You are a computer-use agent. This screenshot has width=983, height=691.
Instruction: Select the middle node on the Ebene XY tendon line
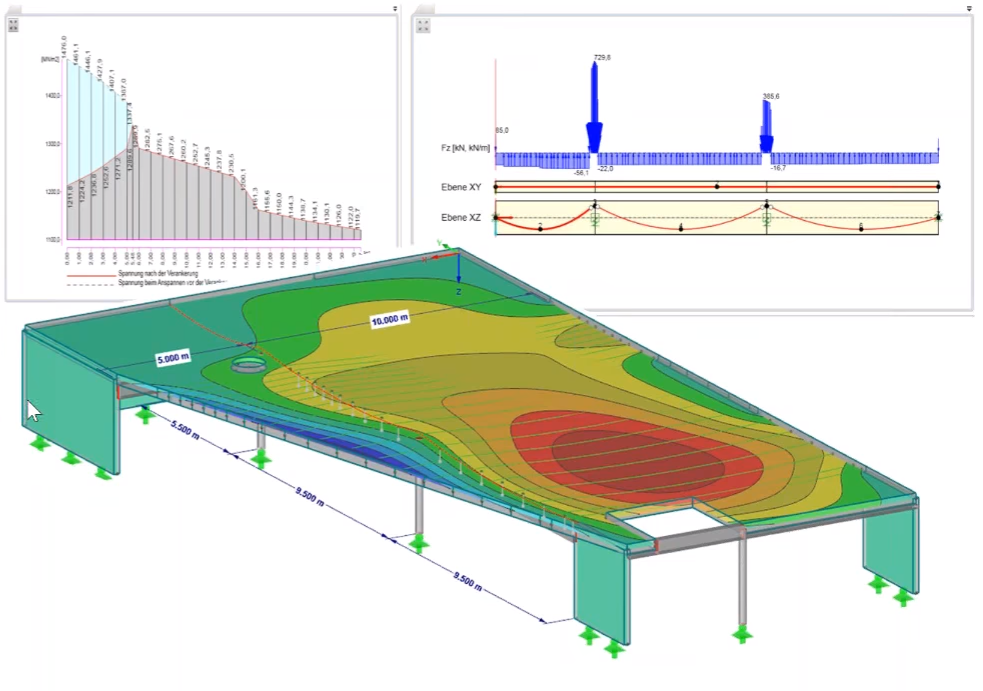717,186
